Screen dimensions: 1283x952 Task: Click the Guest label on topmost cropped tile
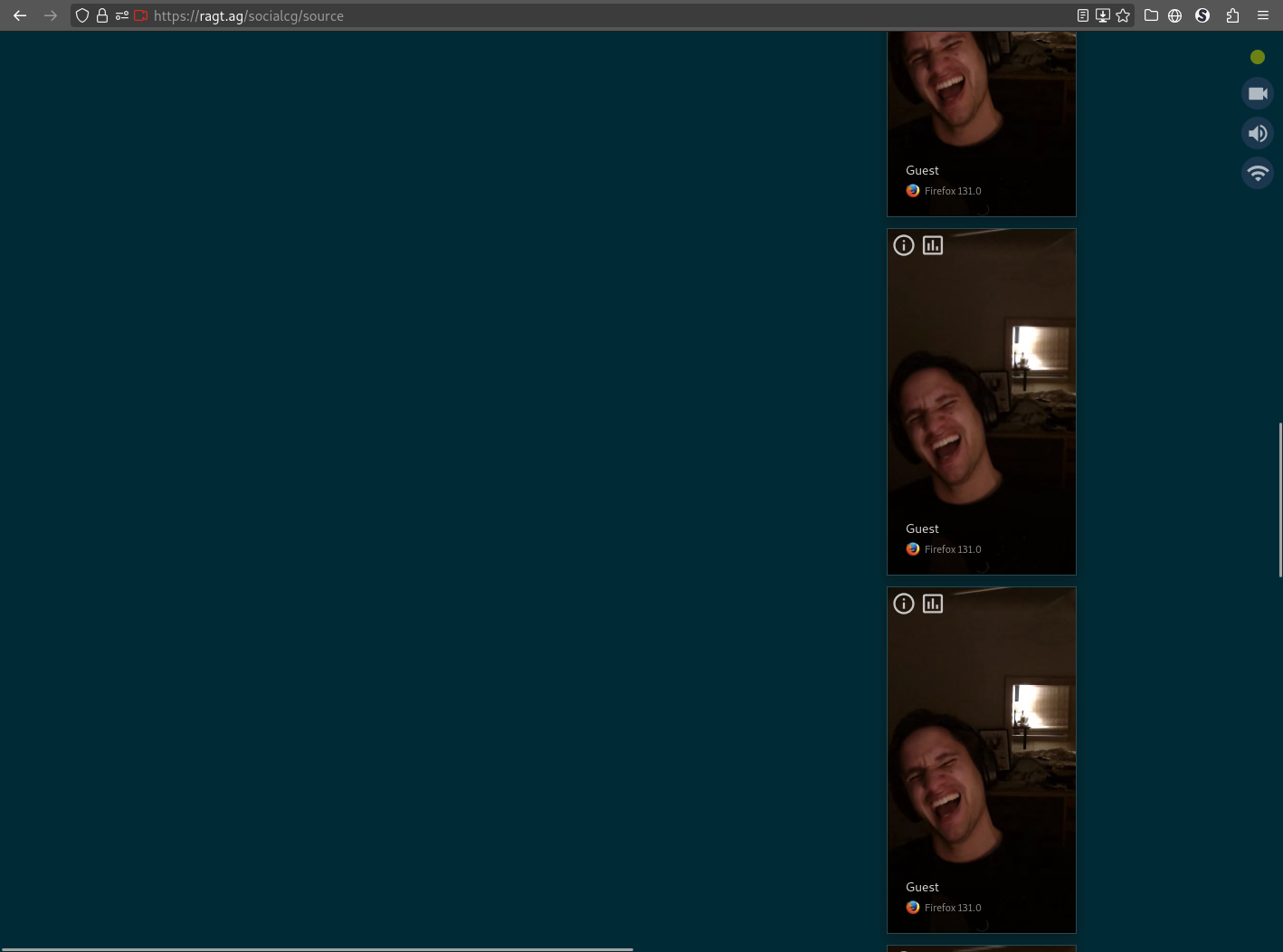click(922, 170)
